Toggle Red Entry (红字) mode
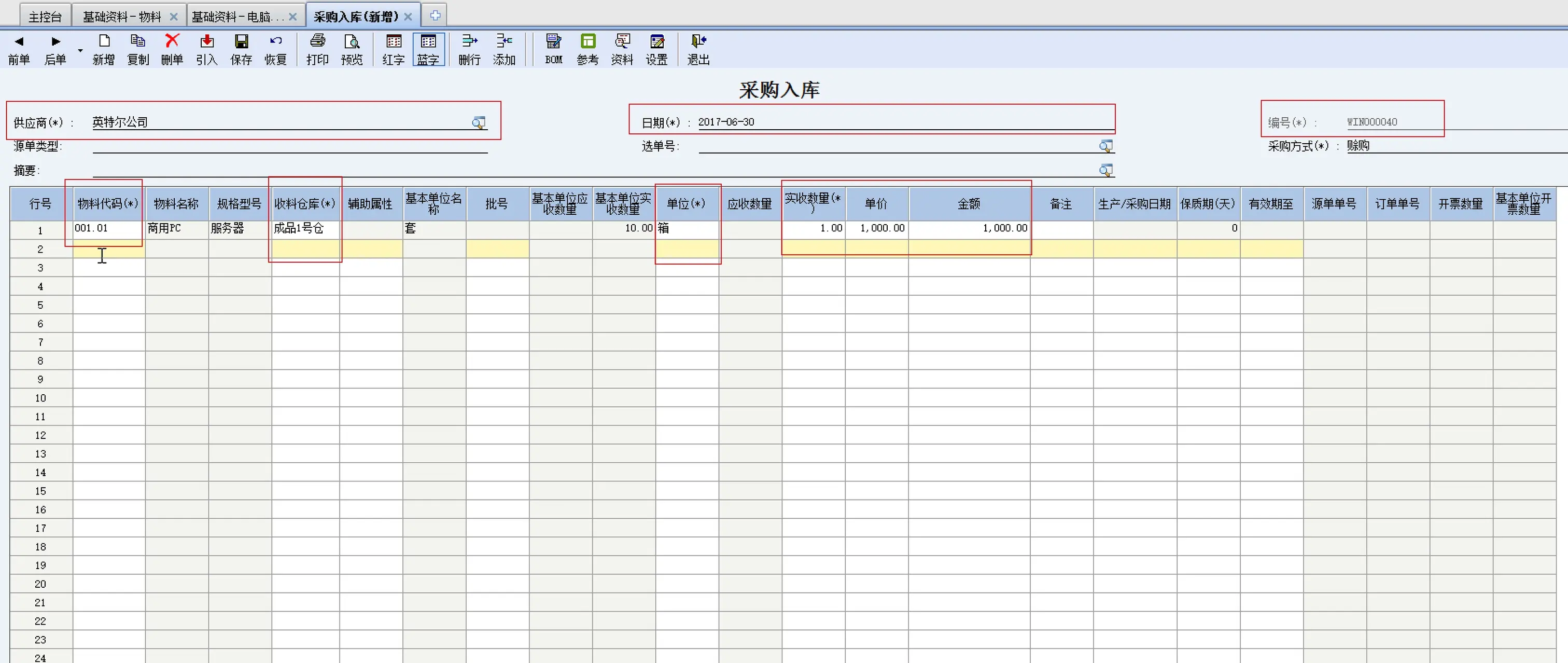This screenshot has height=663, width=1568. (394, 42)
